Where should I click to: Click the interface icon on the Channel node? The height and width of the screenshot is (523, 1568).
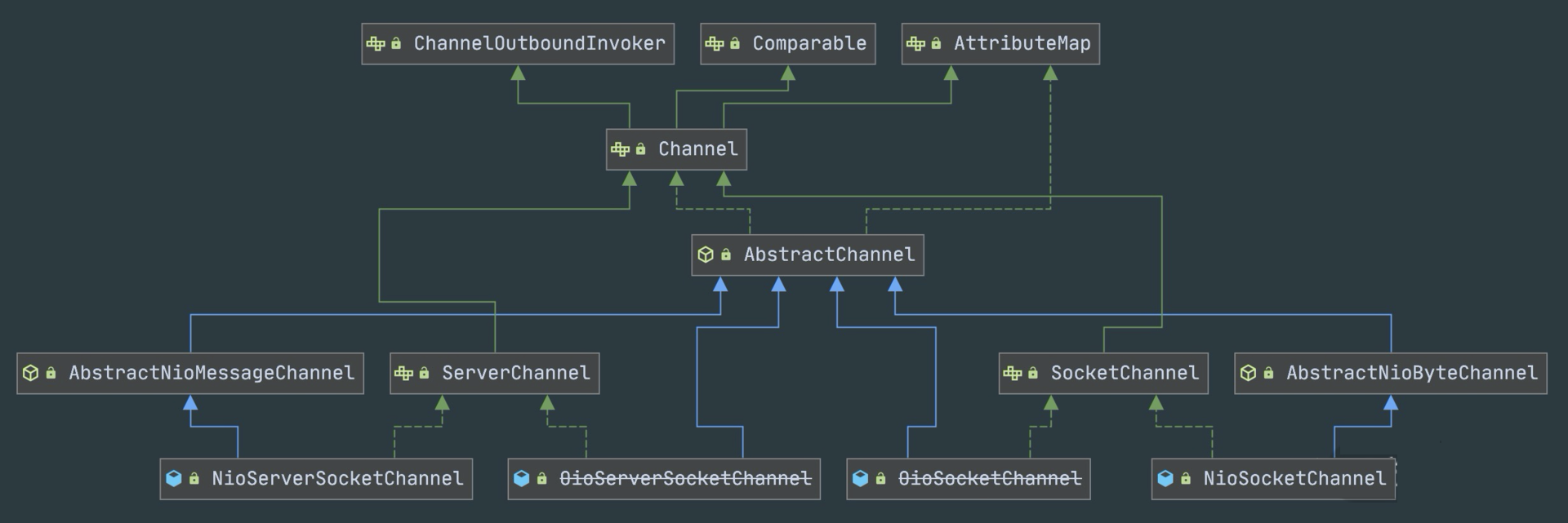click(x=620, y=149)
